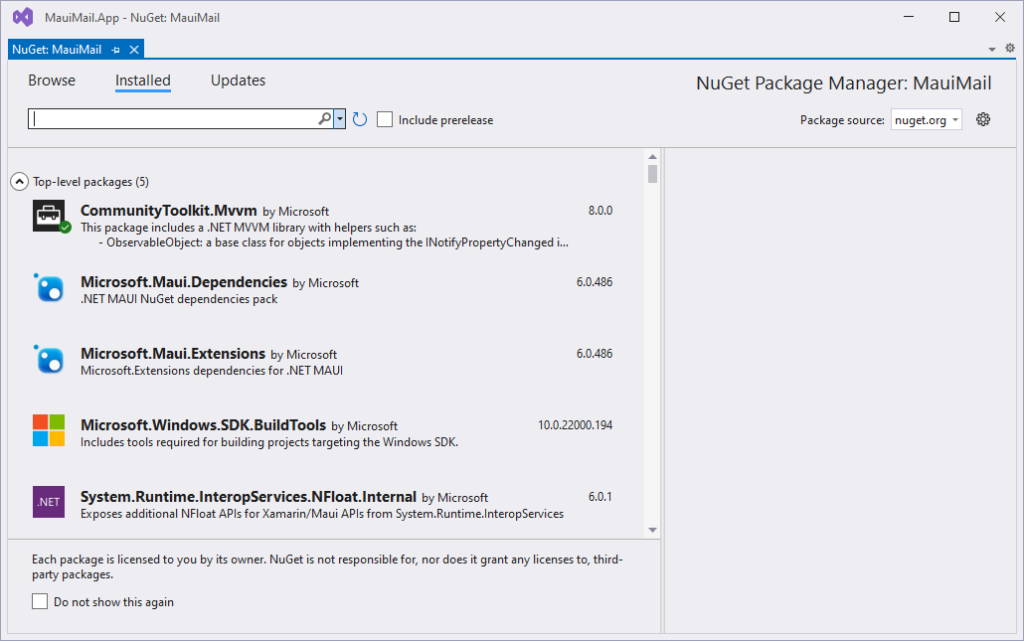Open the Package source dropdown
This screenshot has height=641, width=1024.
point(926,120)
